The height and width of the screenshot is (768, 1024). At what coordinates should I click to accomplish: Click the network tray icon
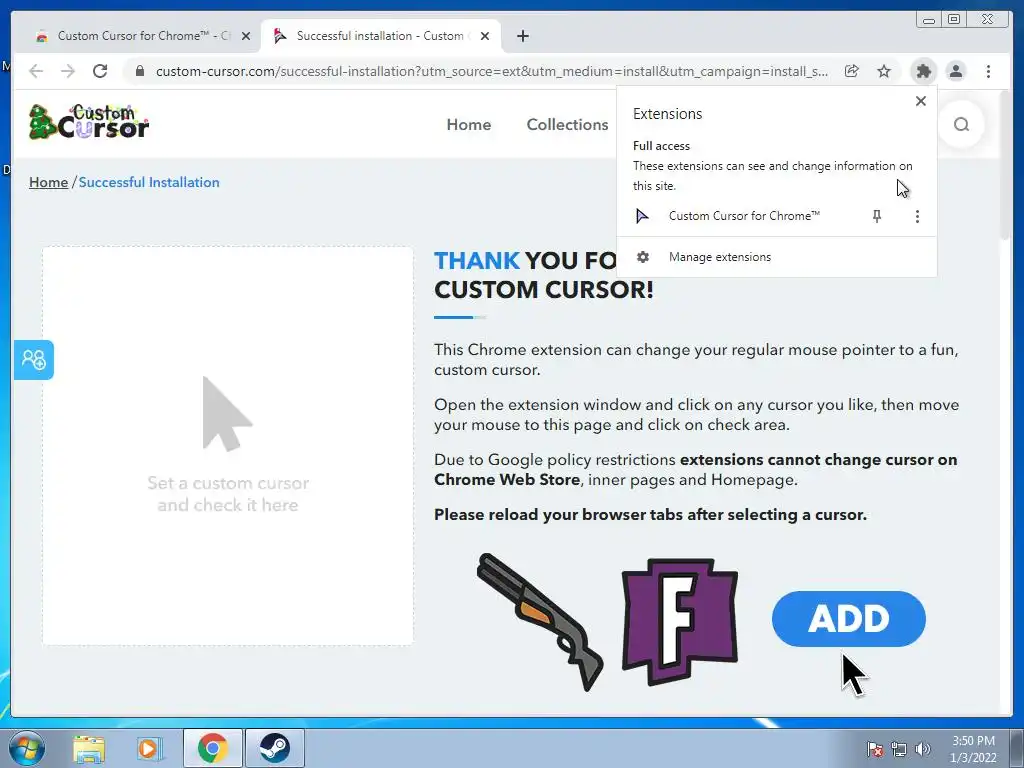click(x=899, y=749)
